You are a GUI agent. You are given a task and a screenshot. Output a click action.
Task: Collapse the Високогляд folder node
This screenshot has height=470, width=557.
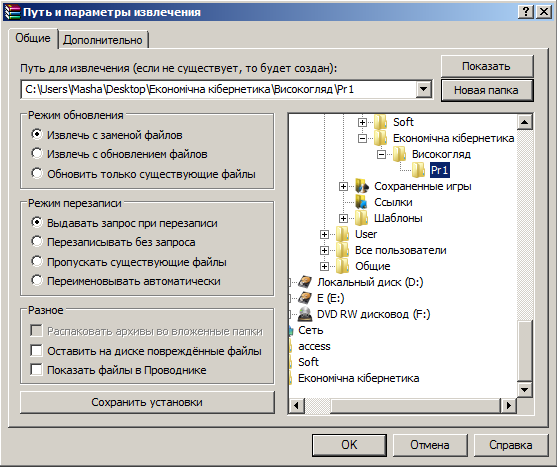(381, 154)
